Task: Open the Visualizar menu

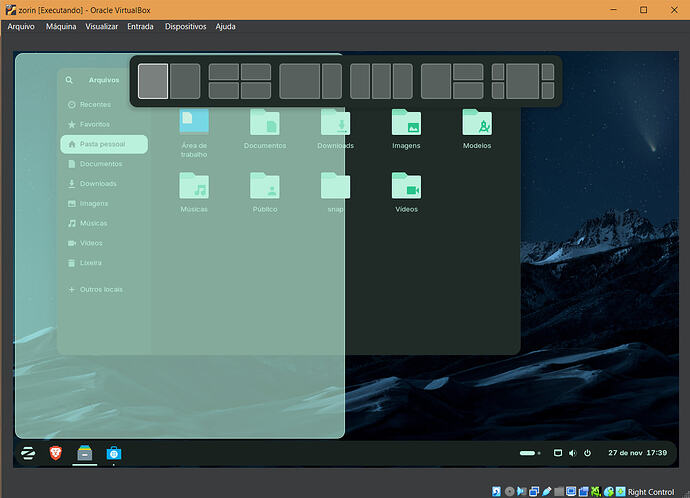Action: [x=101, y=26]
